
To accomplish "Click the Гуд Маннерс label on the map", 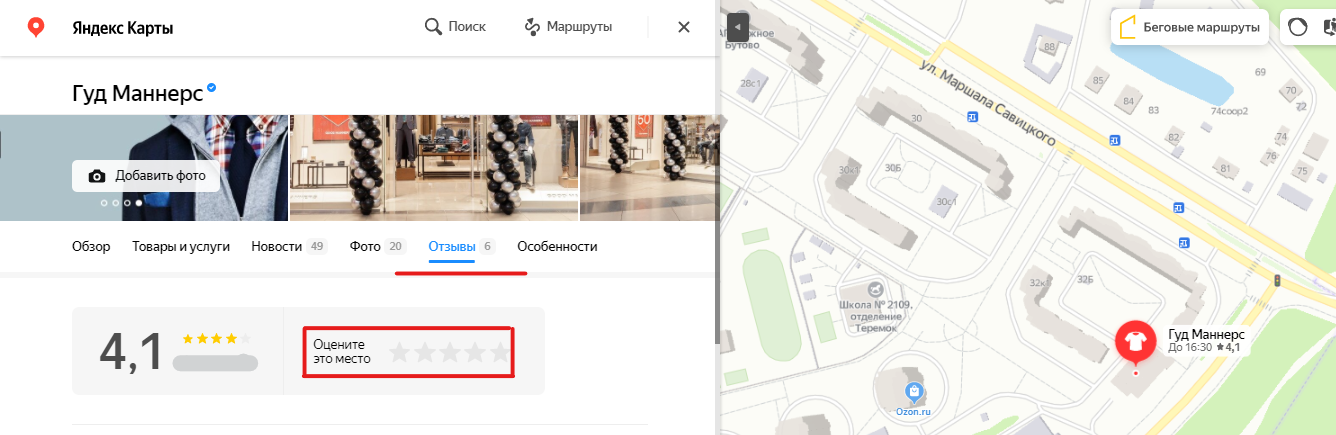I will [x=1206, y=333].
